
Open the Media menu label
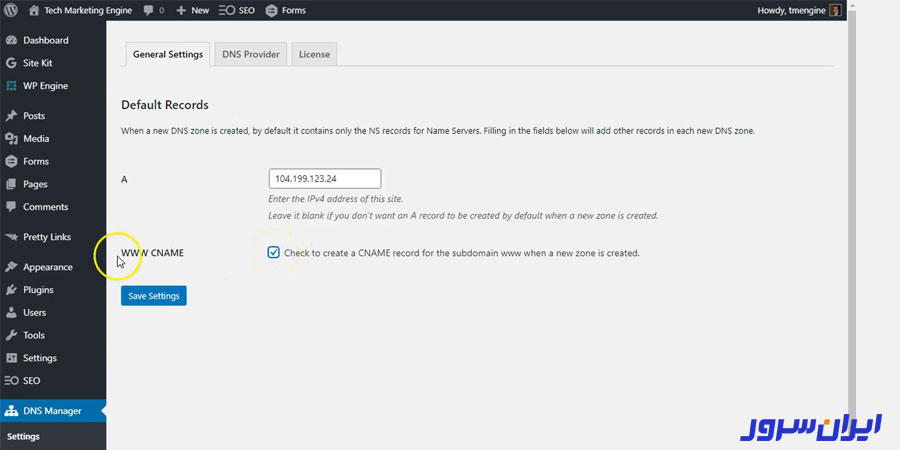coord(36,139)
